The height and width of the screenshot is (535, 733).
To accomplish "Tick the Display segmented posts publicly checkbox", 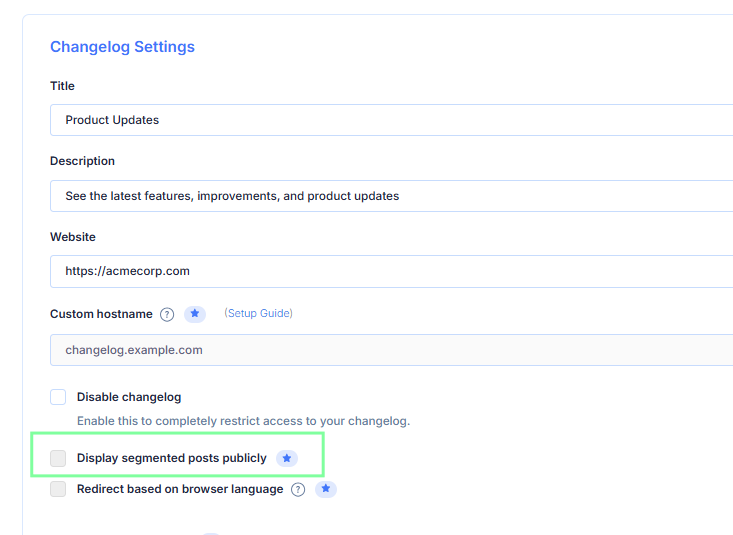I will 59,458.
